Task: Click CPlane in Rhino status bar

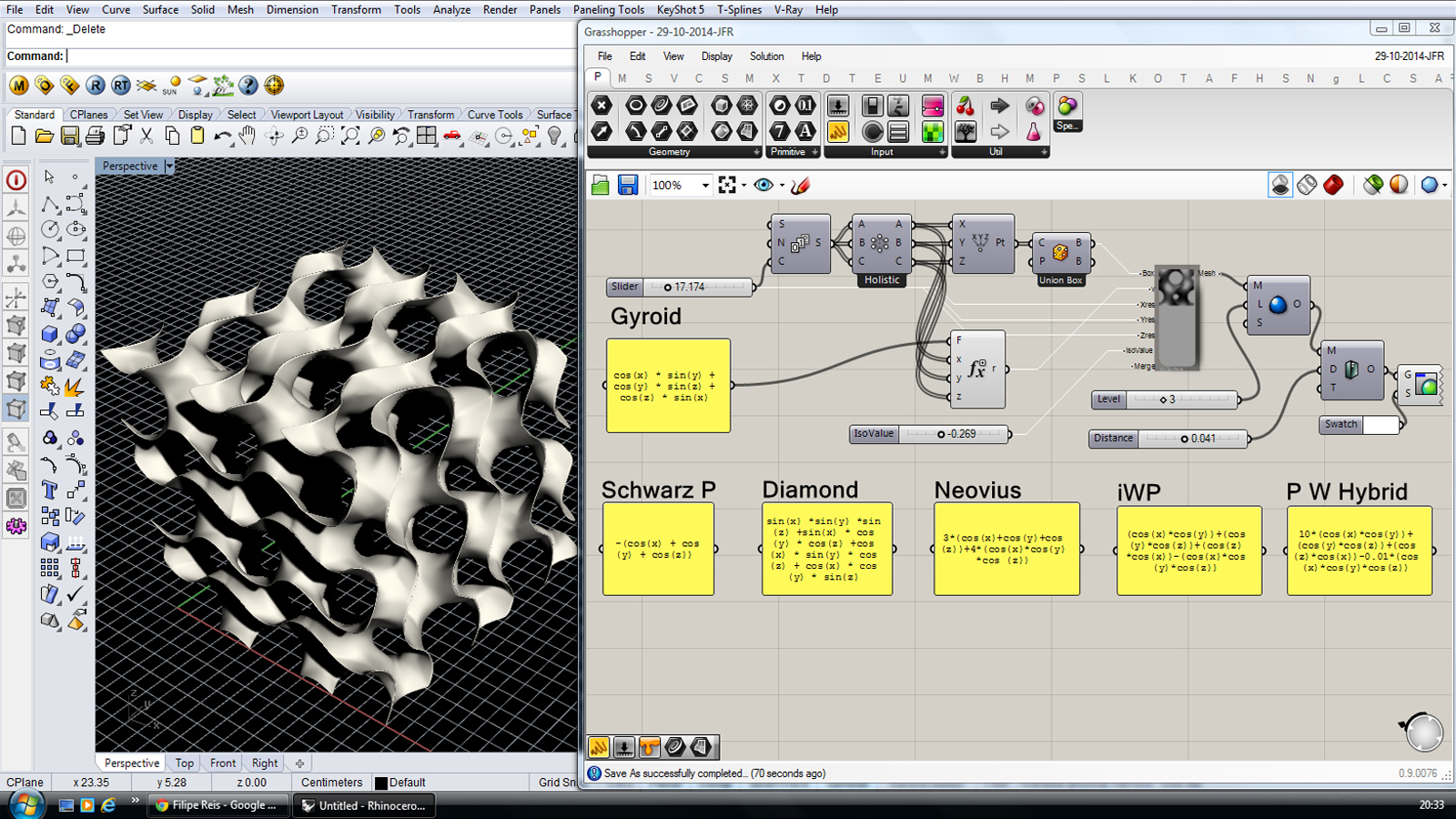Action: tap(25, 783)
